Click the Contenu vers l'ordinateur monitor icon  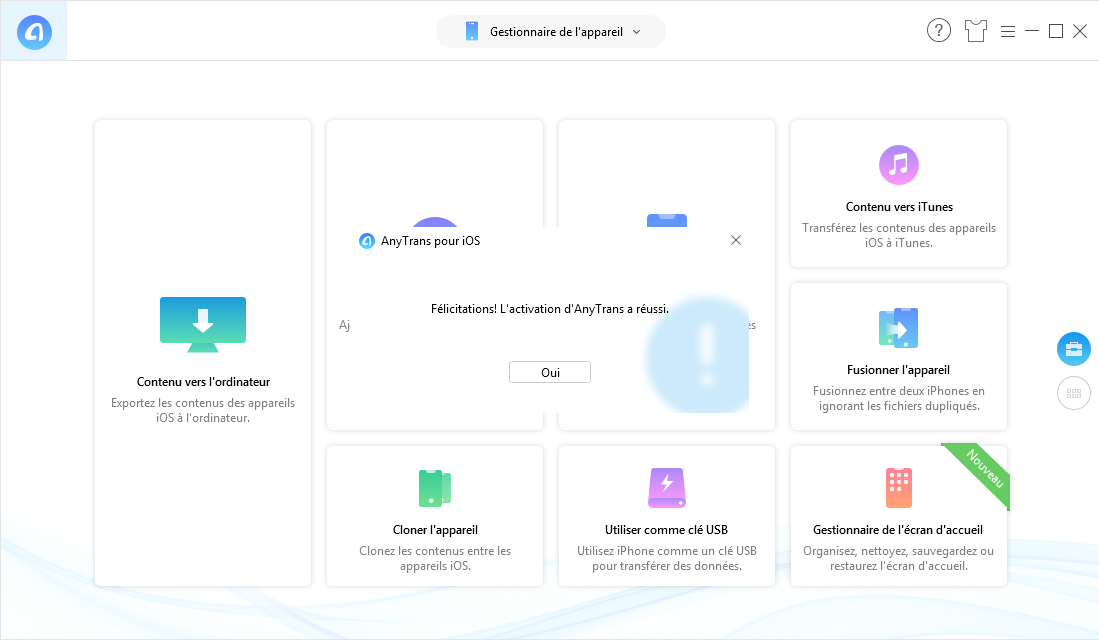[x=203, y=324]
